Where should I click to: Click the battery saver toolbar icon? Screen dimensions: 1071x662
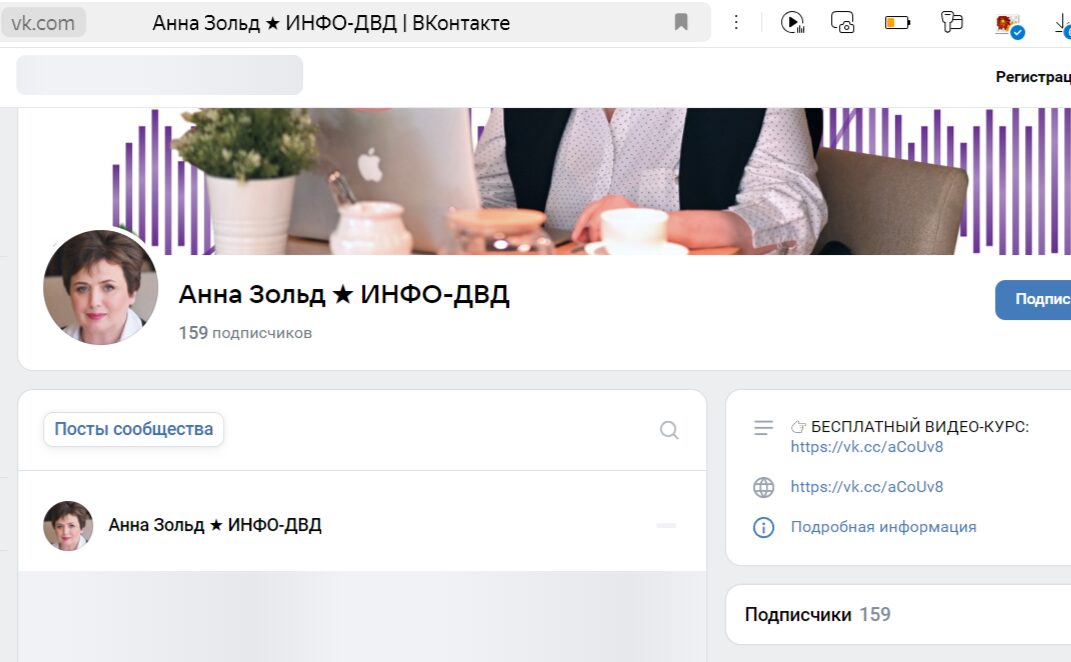[898, 23]
